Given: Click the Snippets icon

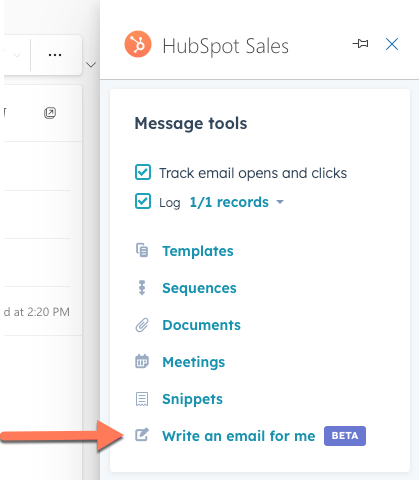Looking at the screenshot, I should 142,399.
